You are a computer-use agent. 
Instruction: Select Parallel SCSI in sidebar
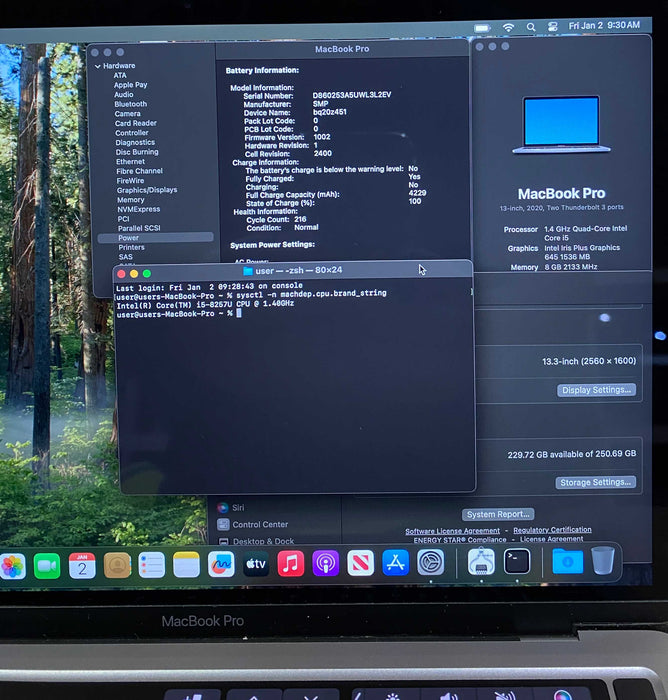(x=139, y=228)
